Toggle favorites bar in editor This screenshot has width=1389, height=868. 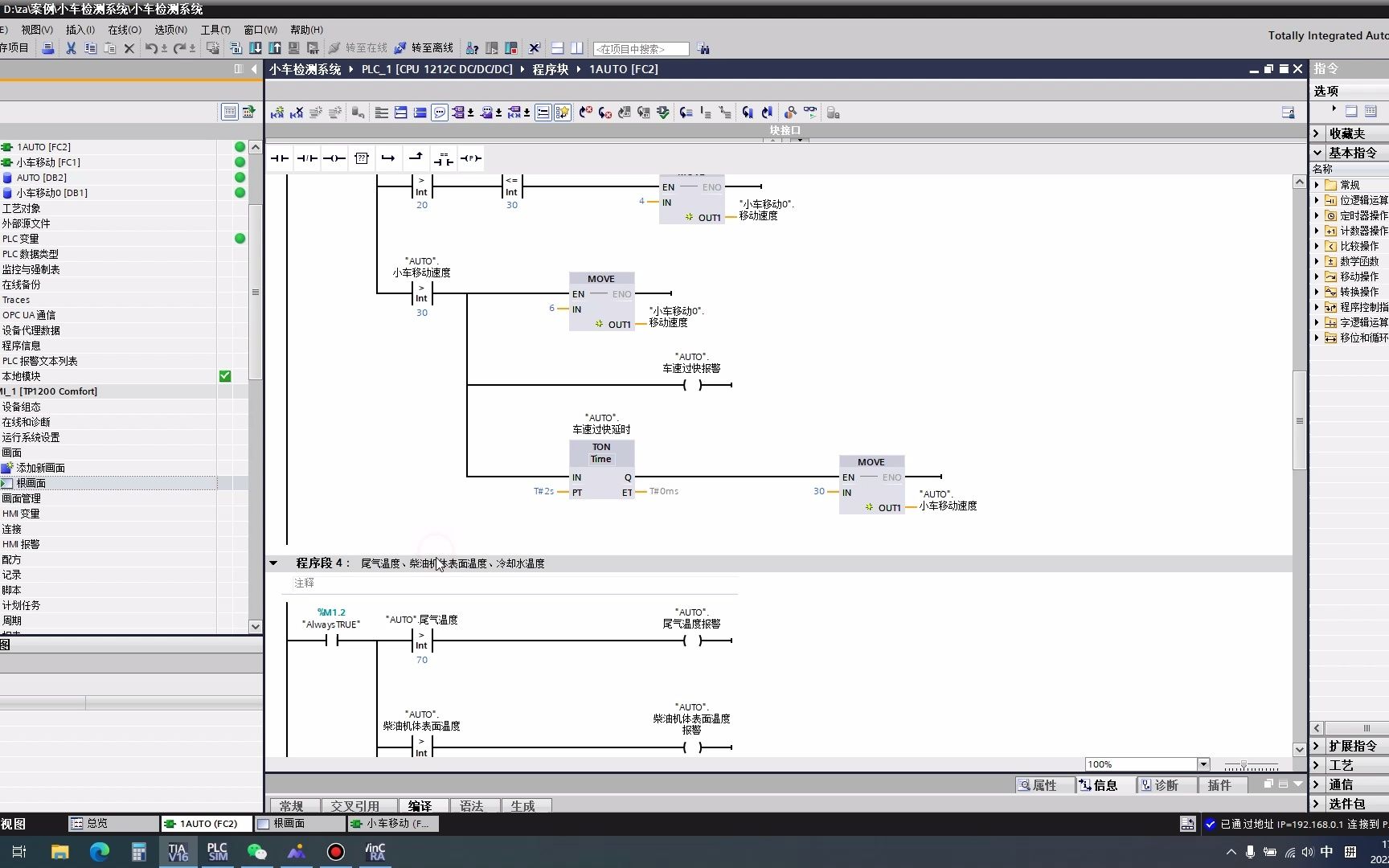563,113
